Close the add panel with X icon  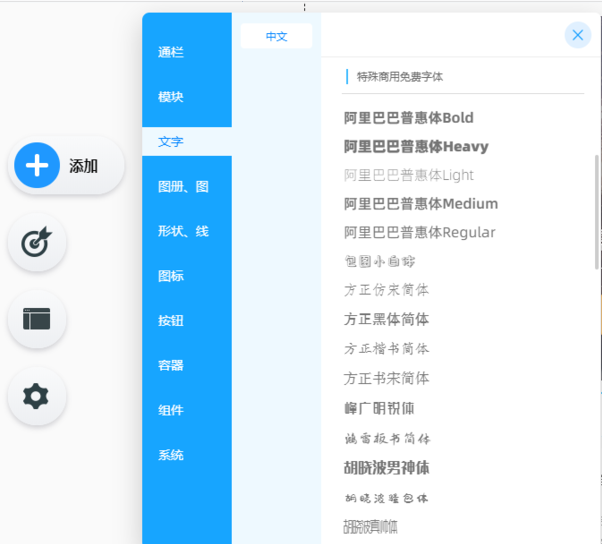click(577, 35)
